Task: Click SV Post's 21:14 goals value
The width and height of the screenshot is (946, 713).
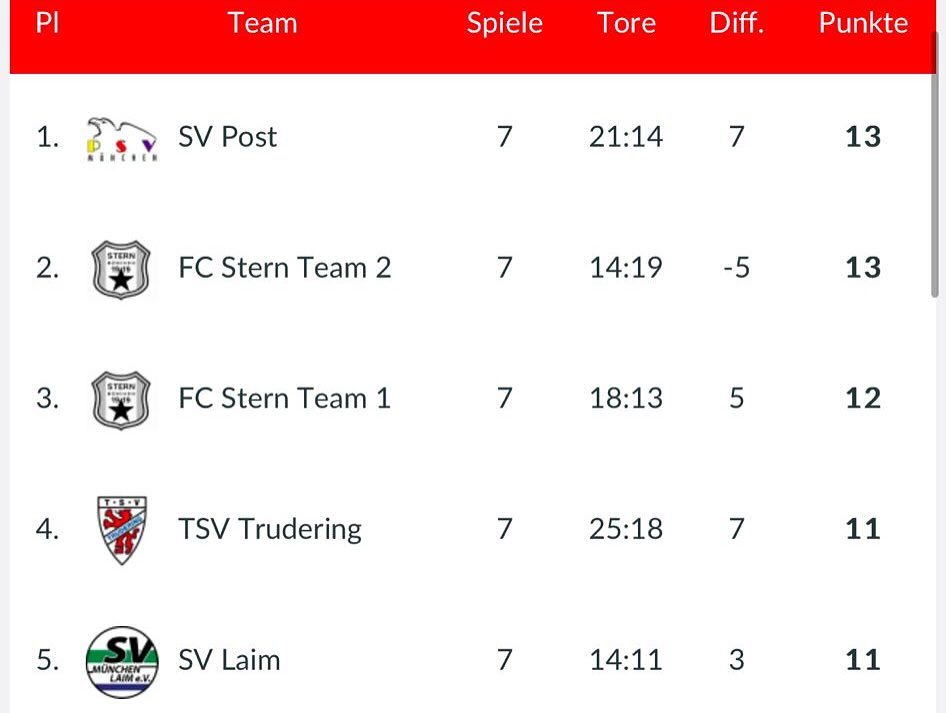Action: tap(625, 137)
